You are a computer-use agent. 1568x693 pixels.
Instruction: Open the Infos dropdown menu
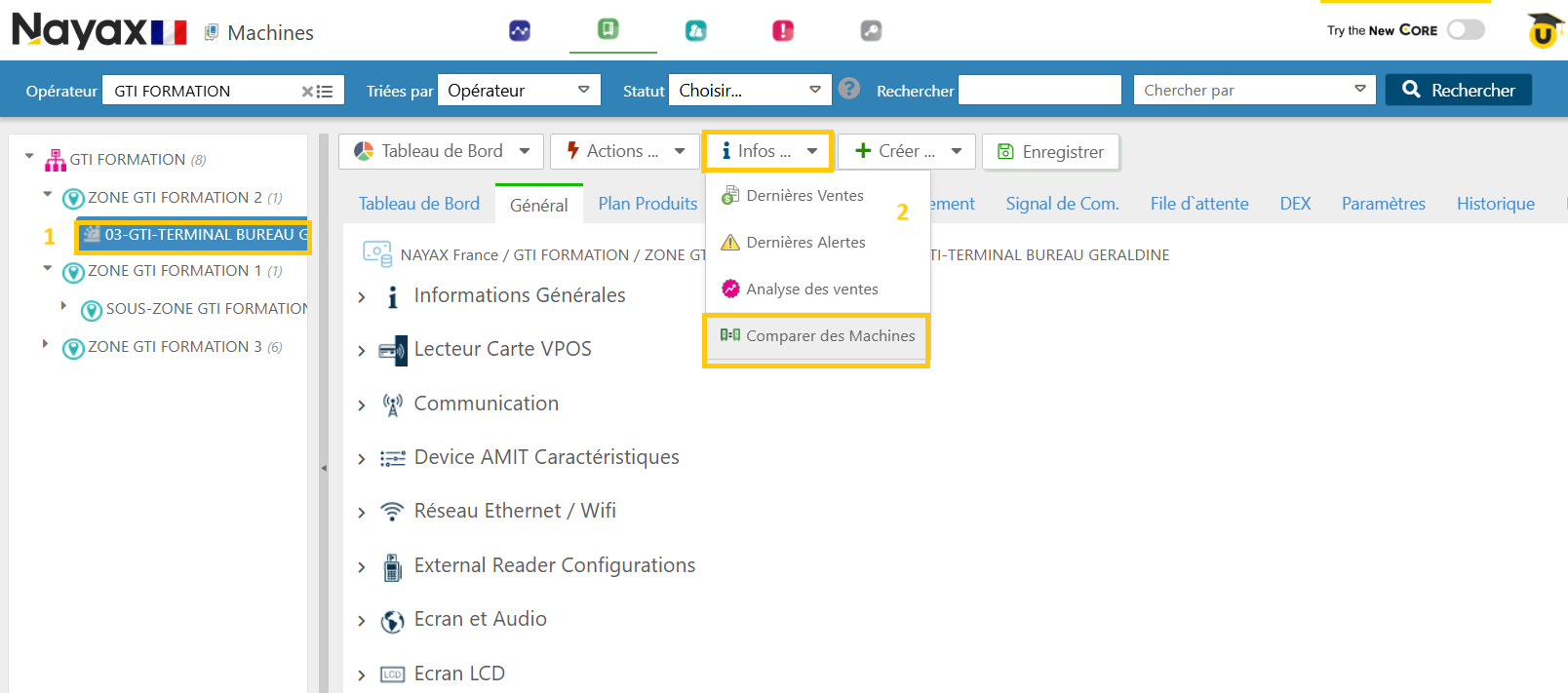(768, 151)
